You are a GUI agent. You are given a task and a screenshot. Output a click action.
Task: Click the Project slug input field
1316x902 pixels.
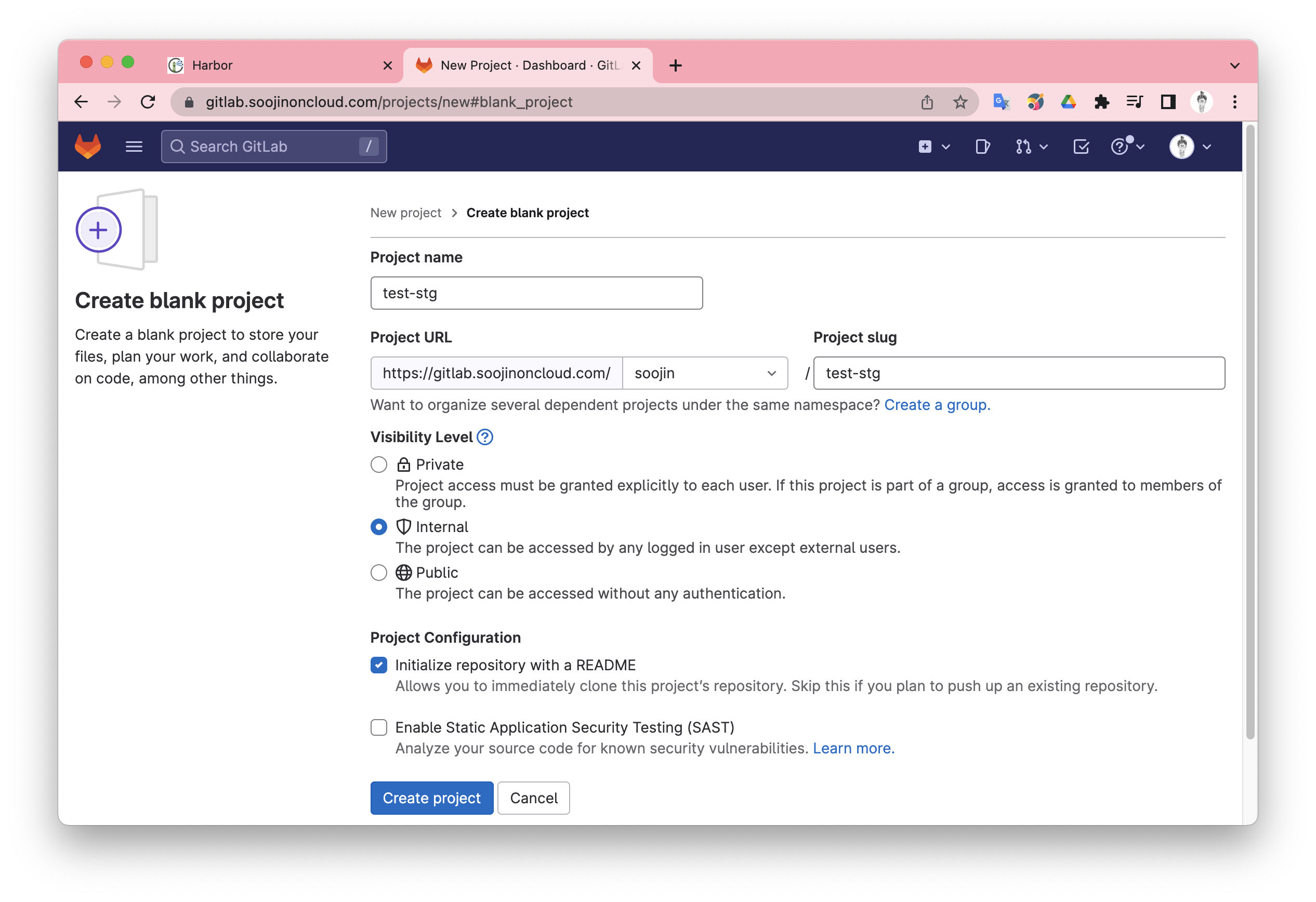[1019, 373]
